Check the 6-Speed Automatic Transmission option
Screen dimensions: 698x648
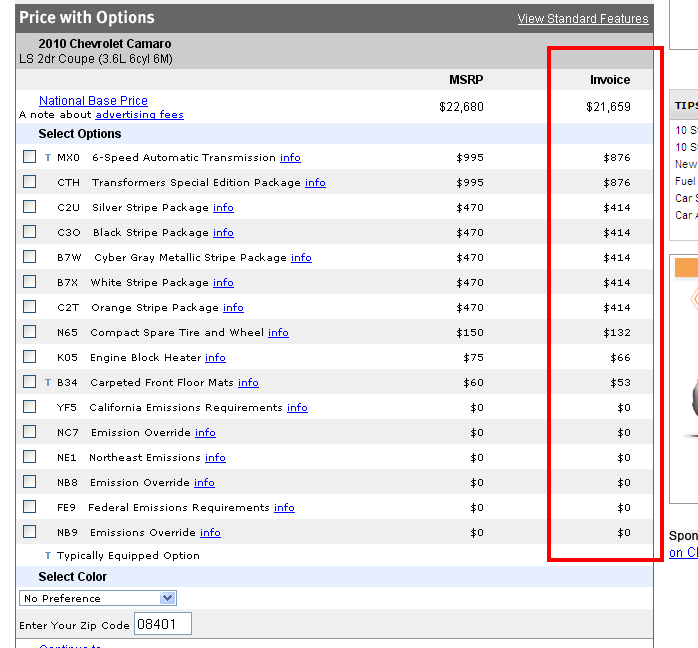[30, 157]
